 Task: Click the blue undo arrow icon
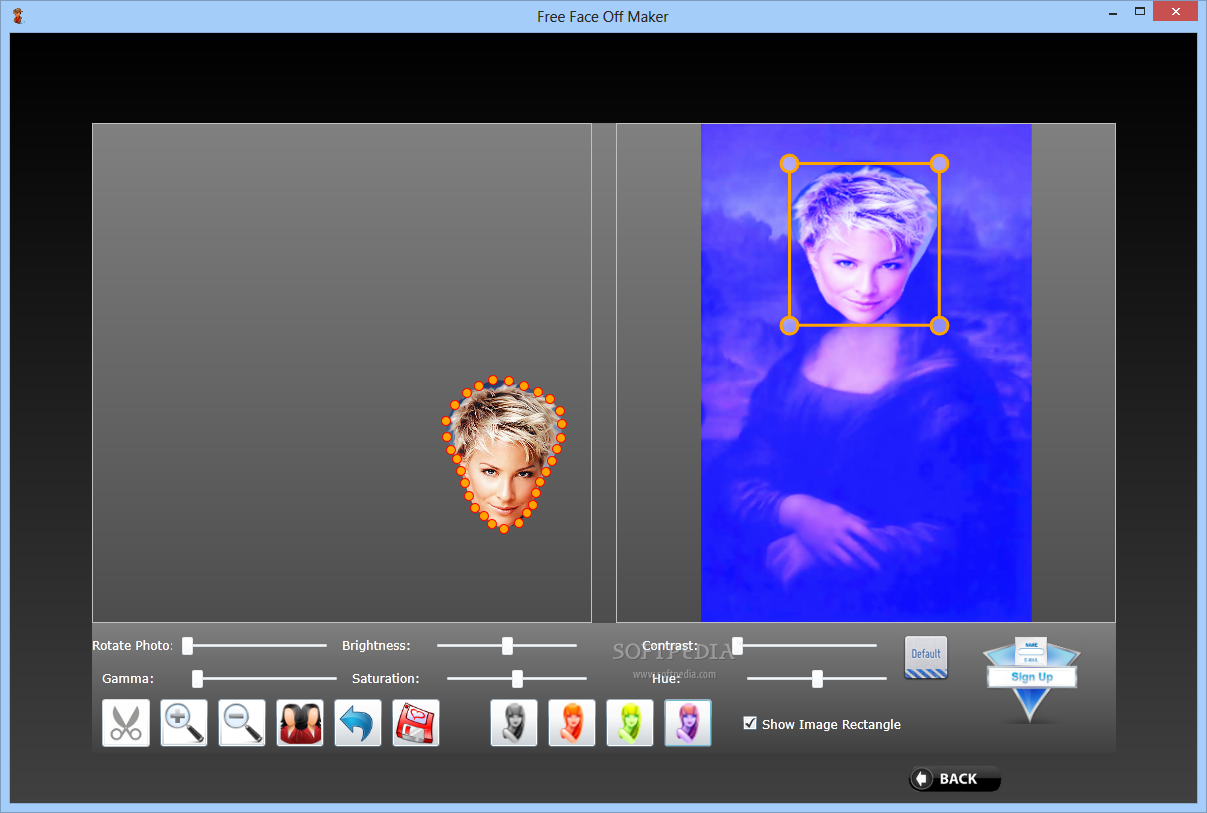[358, 723]
